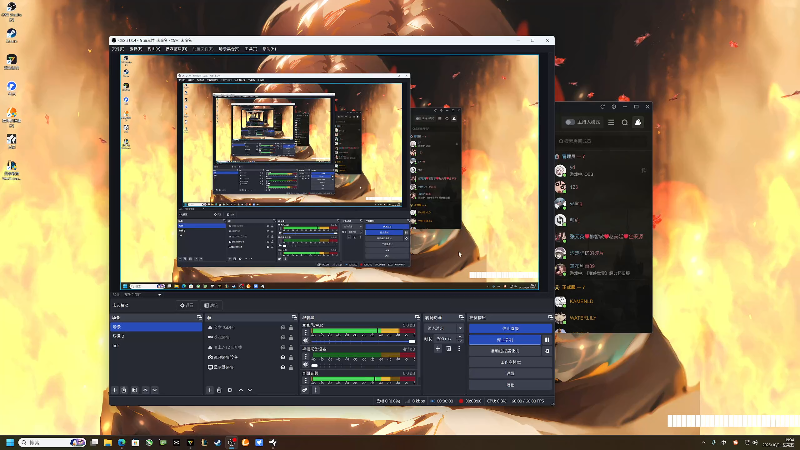Pause recording with the pause icon in Controls
The width and height of the screenshot is (800, 450).
pyautogui.click(x=547, y=340)
